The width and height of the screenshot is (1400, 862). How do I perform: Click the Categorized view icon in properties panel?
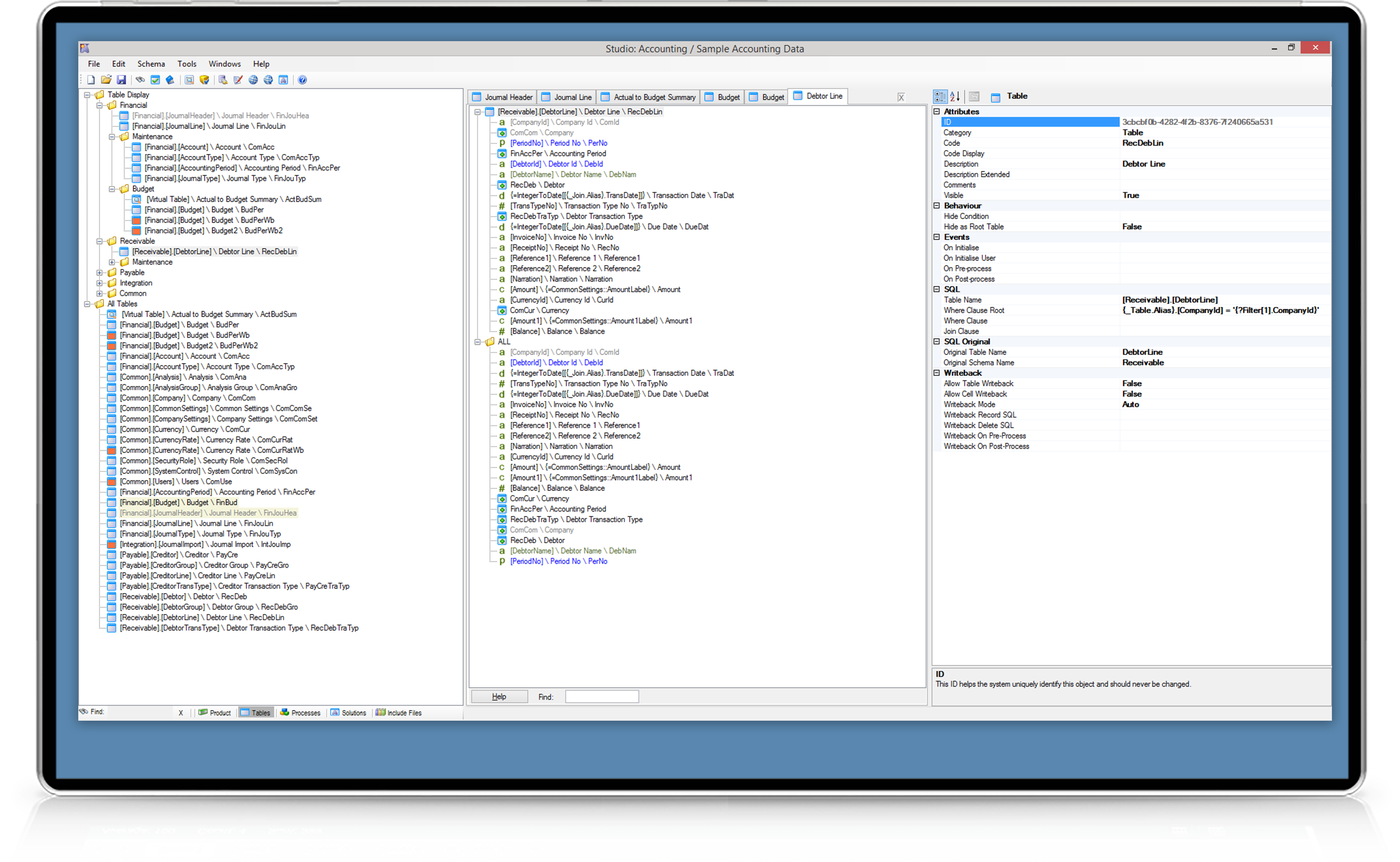(940, 97)
